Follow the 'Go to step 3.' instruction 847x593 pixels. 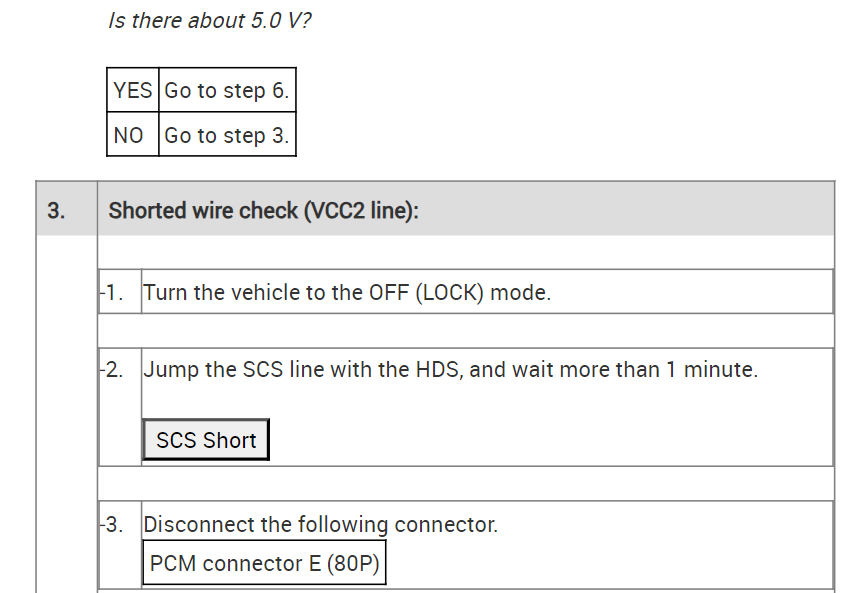tap(227, 136)
